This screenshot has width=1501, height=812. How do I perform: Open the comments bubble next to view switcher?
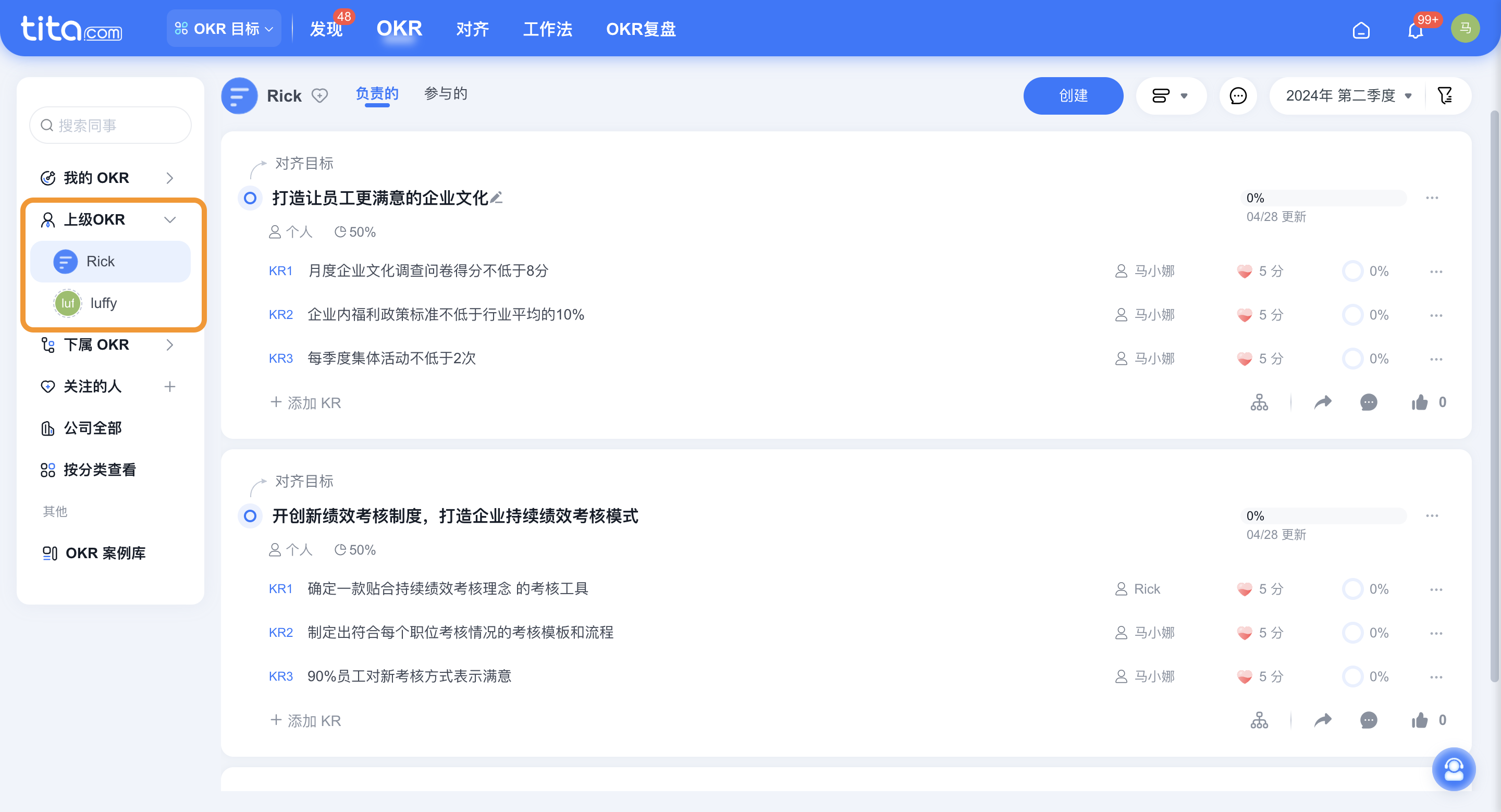click(x=1238, y=95)
